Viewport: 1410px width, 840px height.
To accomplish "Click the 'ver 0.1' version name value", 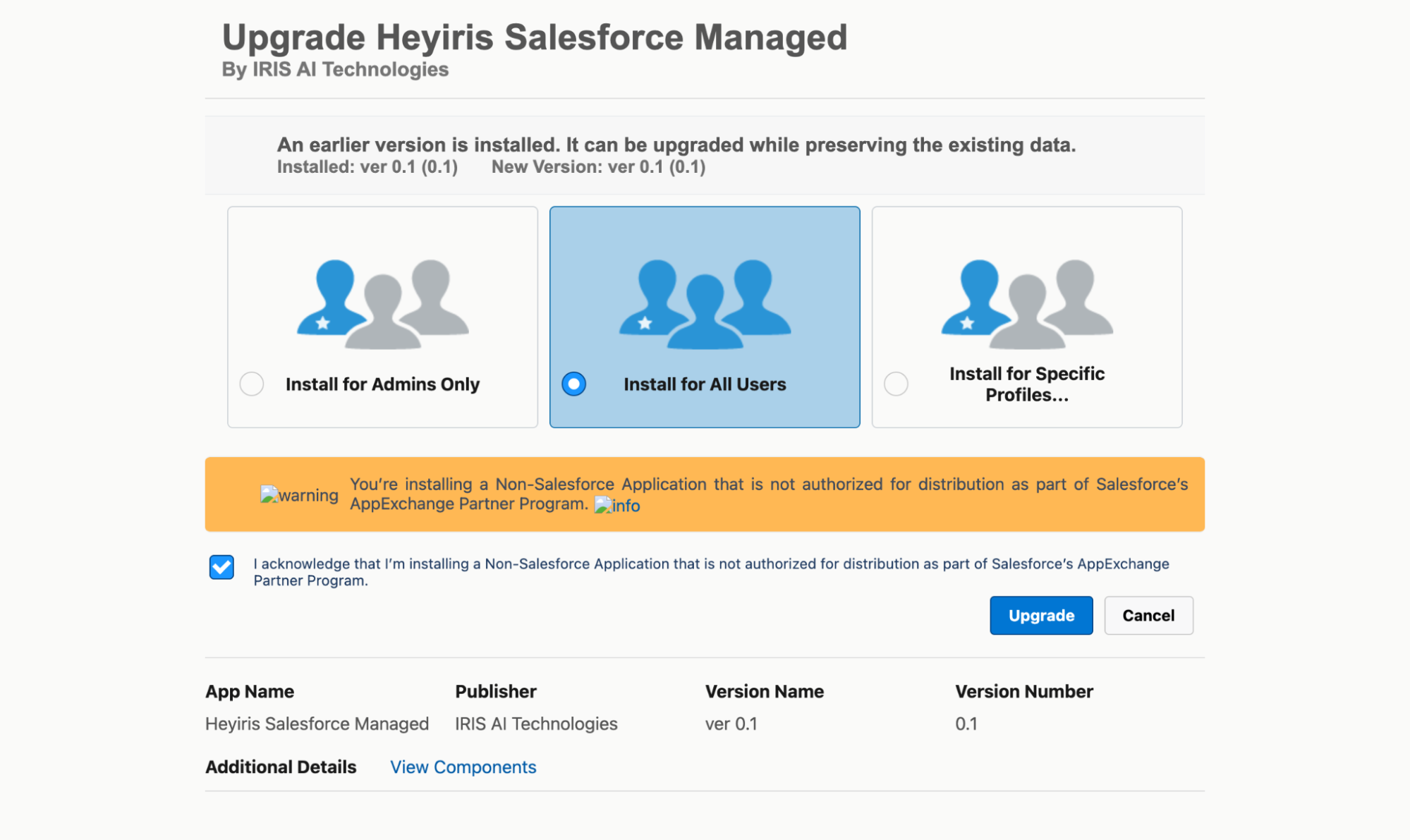I will click(731, 724).
